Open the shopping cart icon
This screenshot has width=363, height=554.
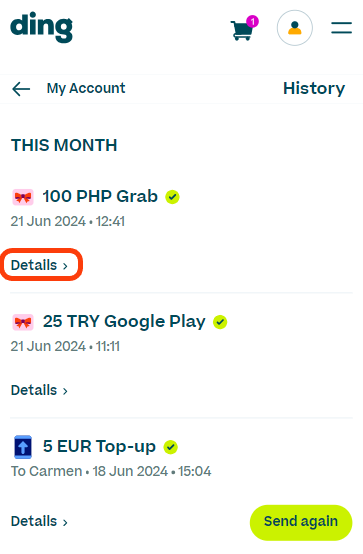coord(242,30)
